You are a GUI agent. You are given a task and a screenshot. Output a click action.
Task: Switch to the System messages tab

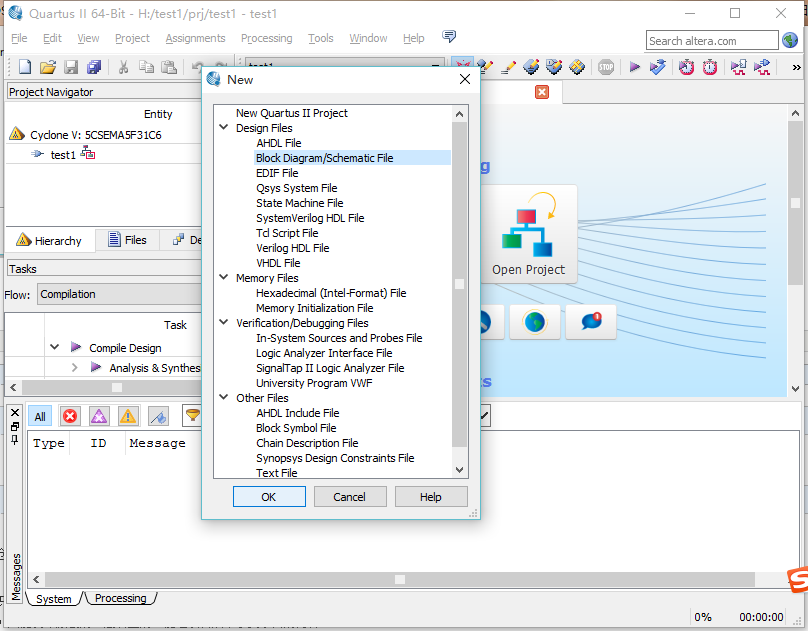54,599
